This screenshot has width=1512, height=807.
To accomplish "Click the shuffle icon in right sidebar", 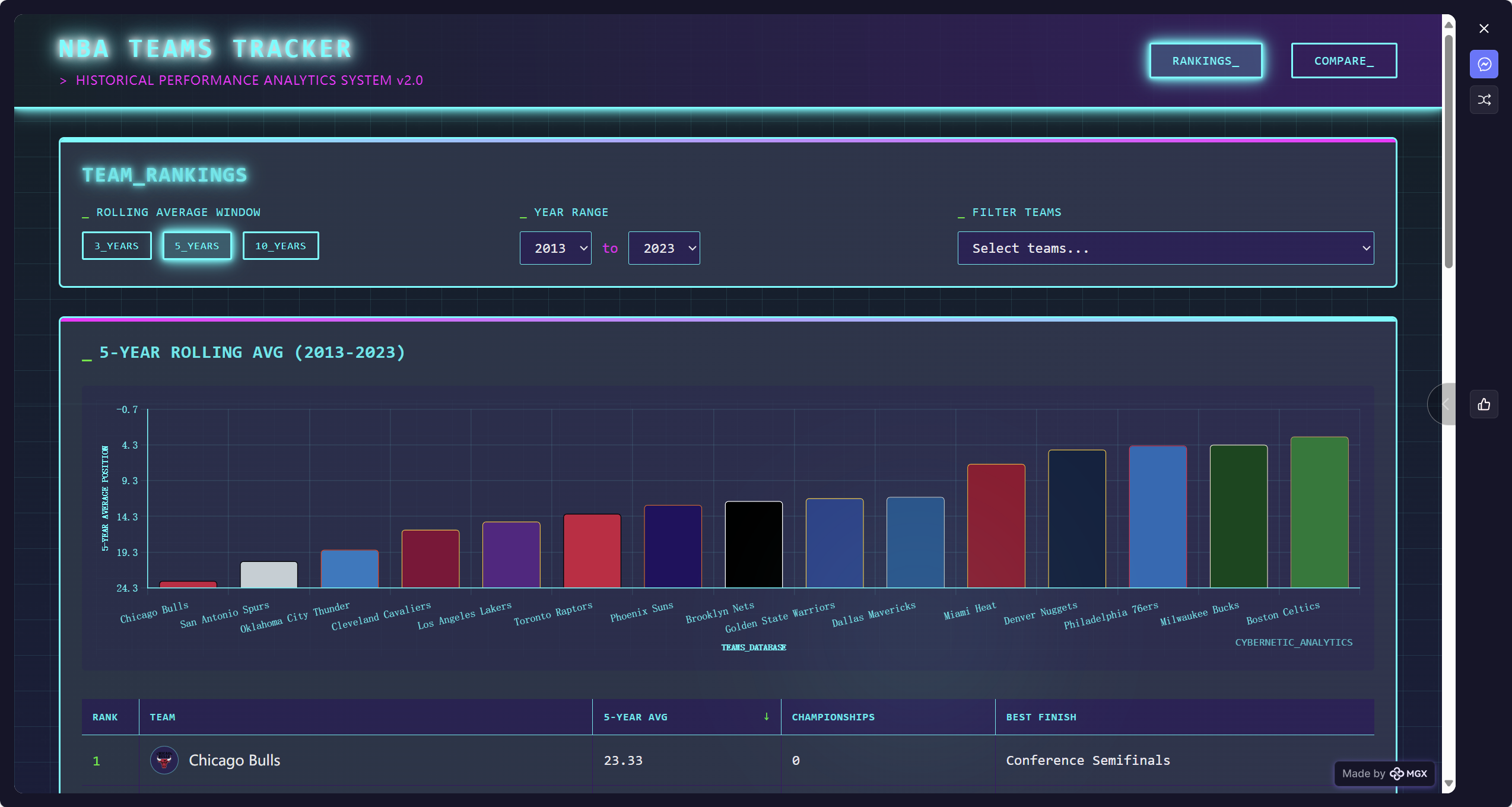I will [x=1484, y=100].
